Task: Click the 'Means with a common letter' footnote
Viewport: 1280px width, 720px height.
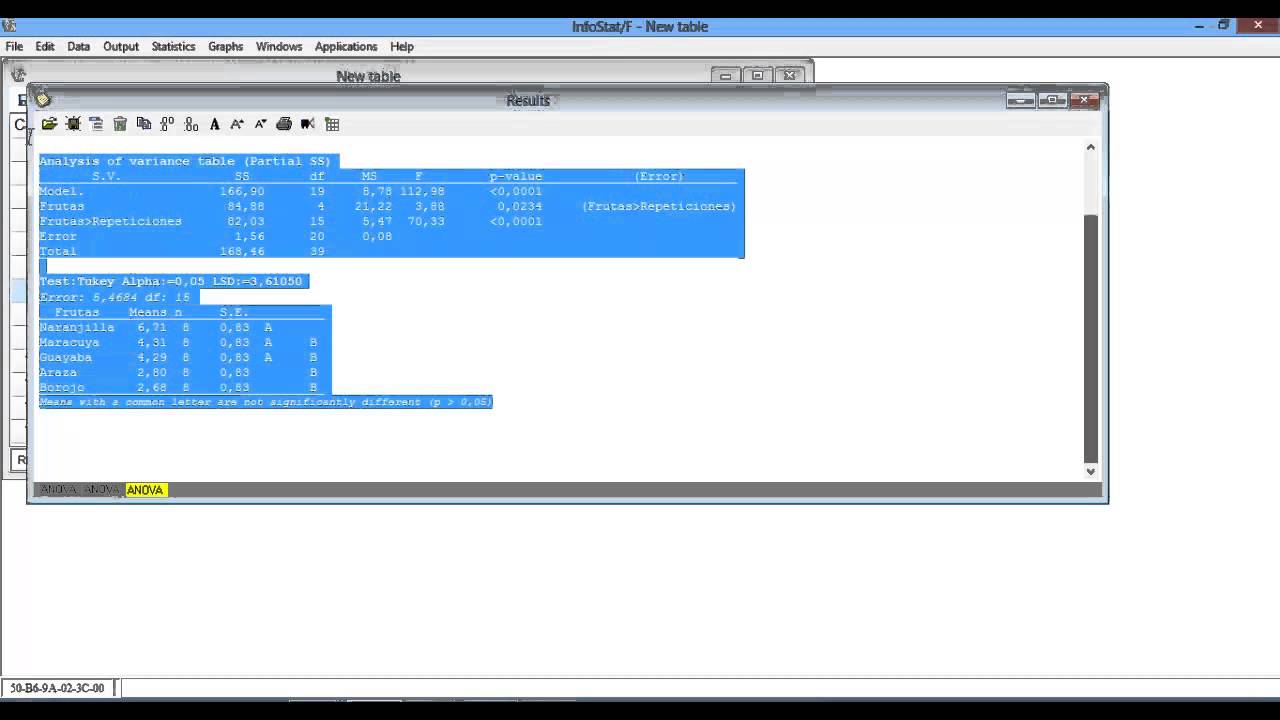Action: [x=265, y=402]
